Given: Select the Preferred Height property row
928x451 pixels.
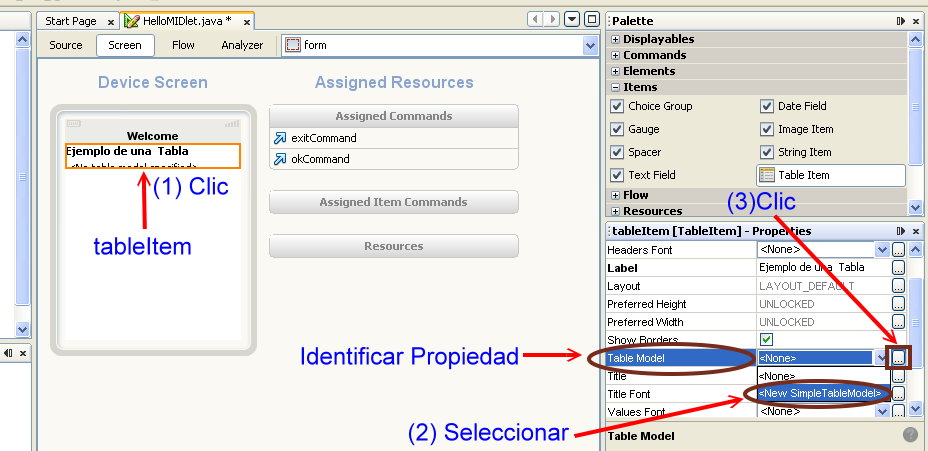Looking at the screenshot, I should click(x=681, y=304).
